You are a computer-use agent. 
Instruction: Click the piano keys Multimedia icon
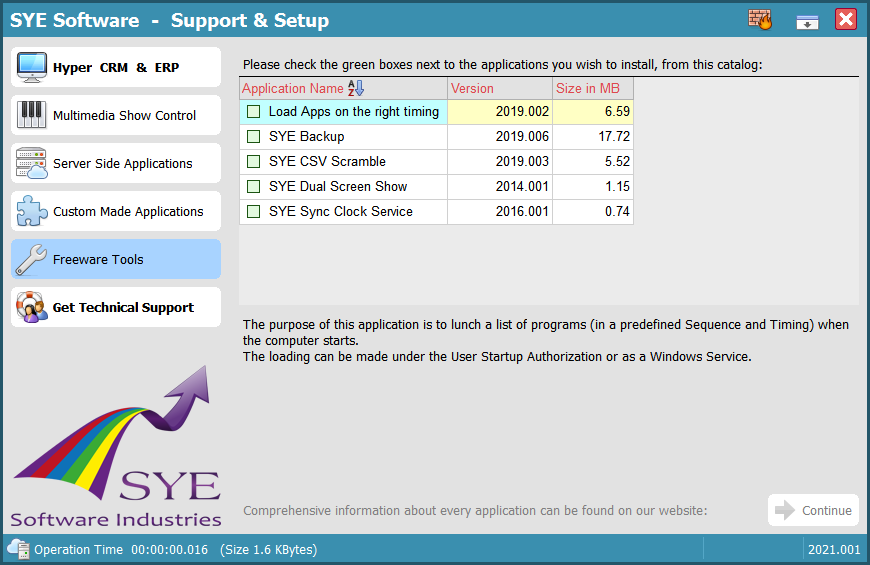32,115
